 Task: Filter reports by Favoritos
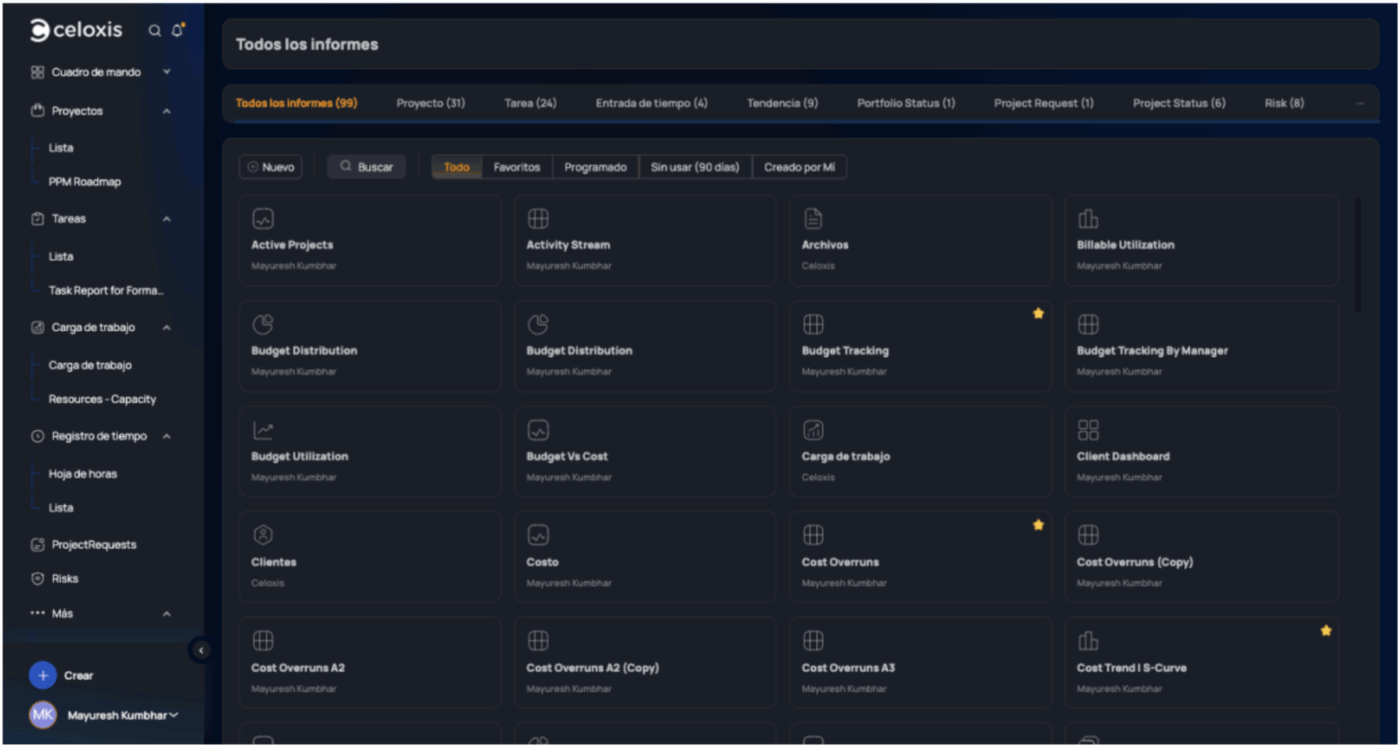[x=516, y=167]
